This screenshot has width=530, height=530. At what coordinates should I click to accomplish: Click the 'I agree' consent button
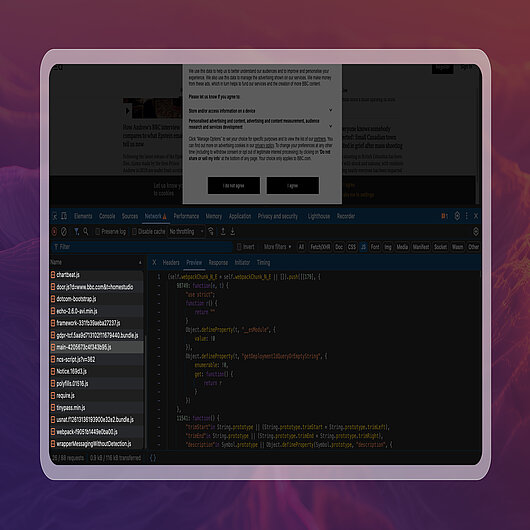click(292, 186)
